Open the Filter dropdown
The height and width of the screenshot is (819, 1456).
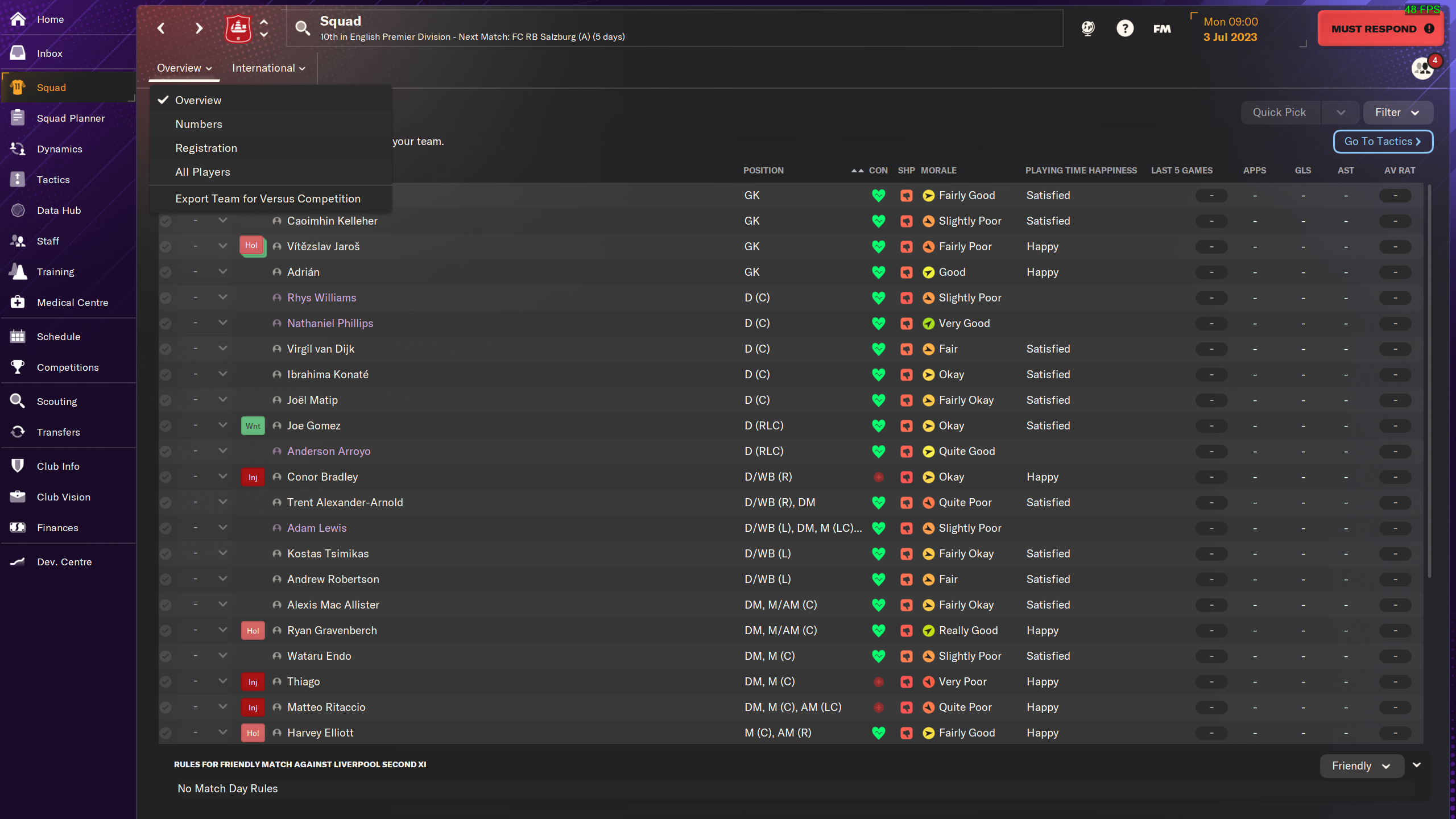pyautogui.click(x=1397, y=113)
